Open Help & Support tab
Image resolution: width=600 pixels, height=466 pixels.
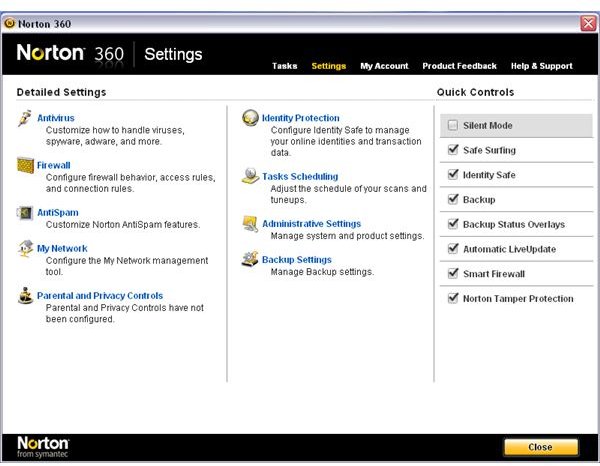click(x=542, y=66)
